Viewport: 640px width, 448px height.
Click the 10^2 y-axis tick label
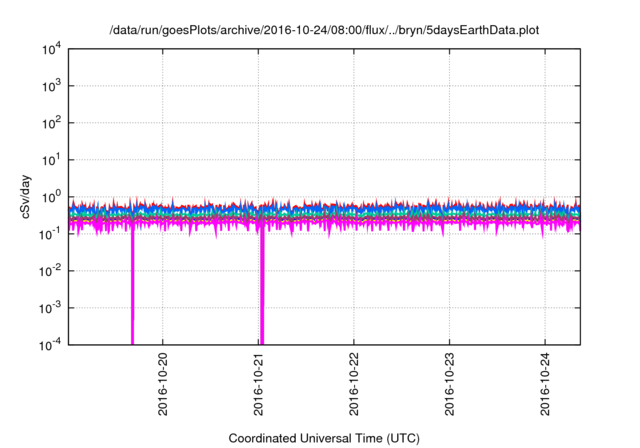[52, 123]
